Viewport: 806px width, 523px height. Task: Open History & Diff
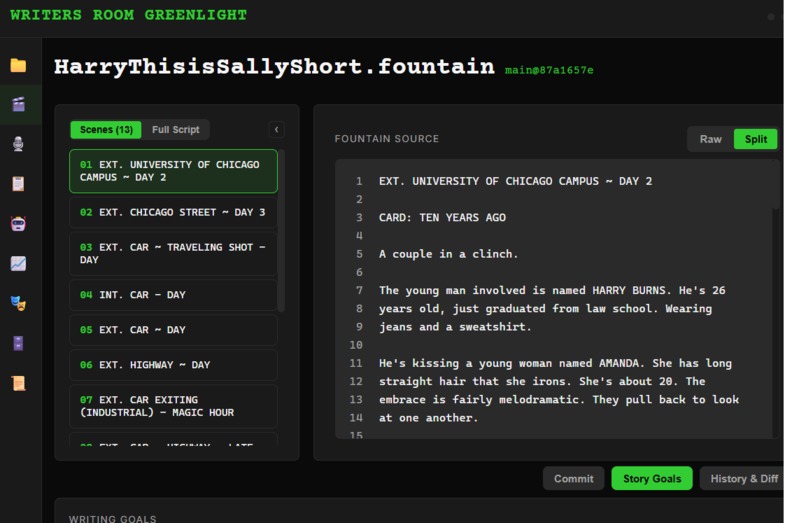pos(744,478)
